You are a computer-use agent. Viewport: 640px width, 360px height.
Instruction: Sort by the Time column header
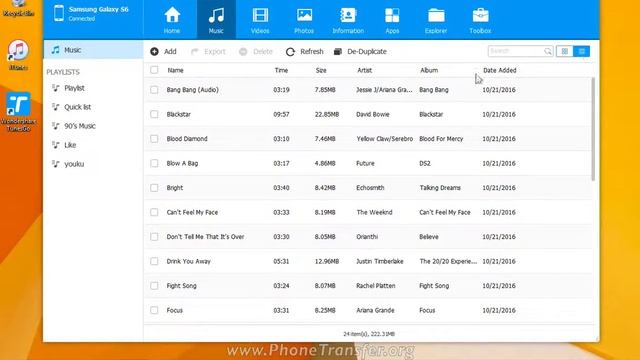281,70
